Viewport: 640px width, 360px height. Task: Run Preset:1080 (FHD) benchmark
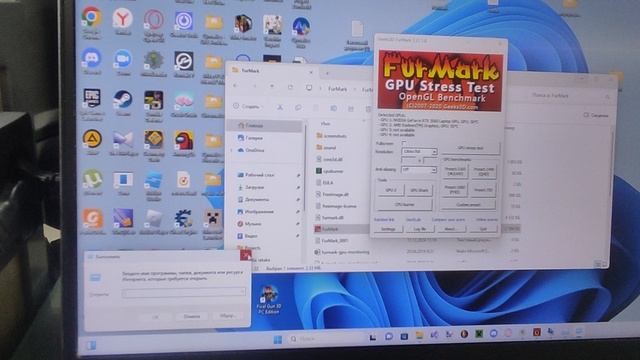click(x=455, y=189)
